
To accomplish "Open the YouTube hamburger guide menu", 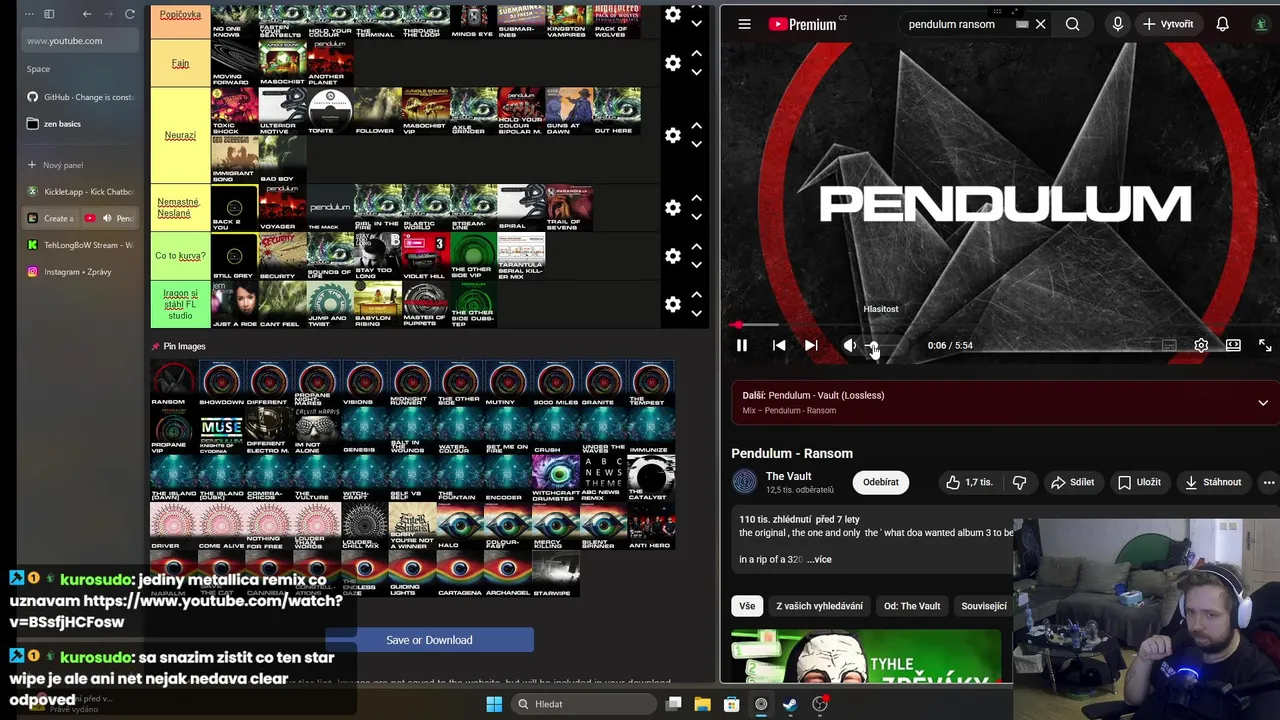I will [744, 24].
